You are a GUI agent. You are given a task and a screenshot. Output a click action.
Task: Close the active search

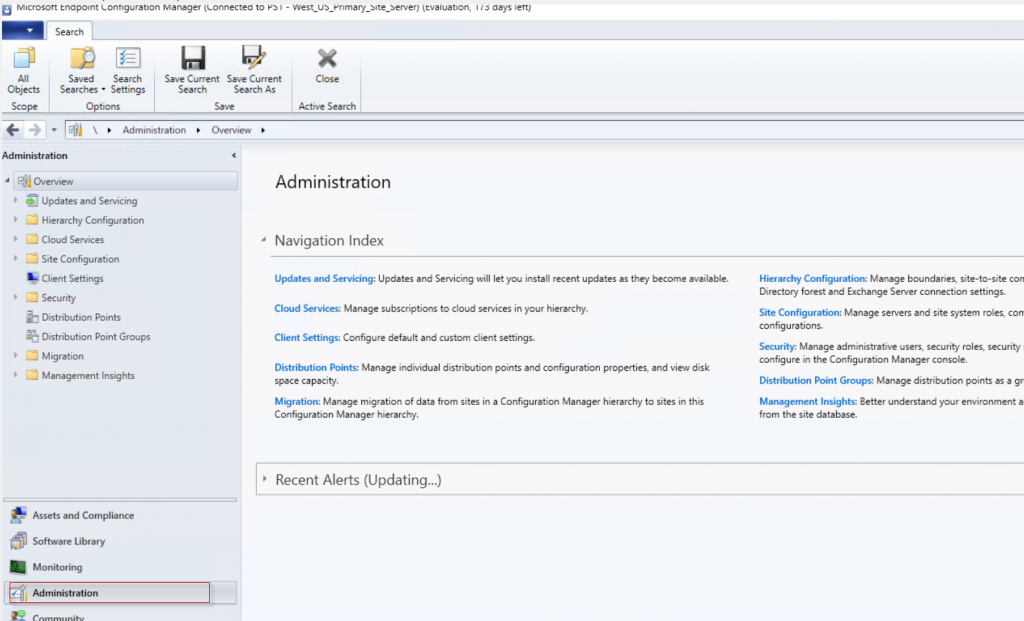[327, 65]
